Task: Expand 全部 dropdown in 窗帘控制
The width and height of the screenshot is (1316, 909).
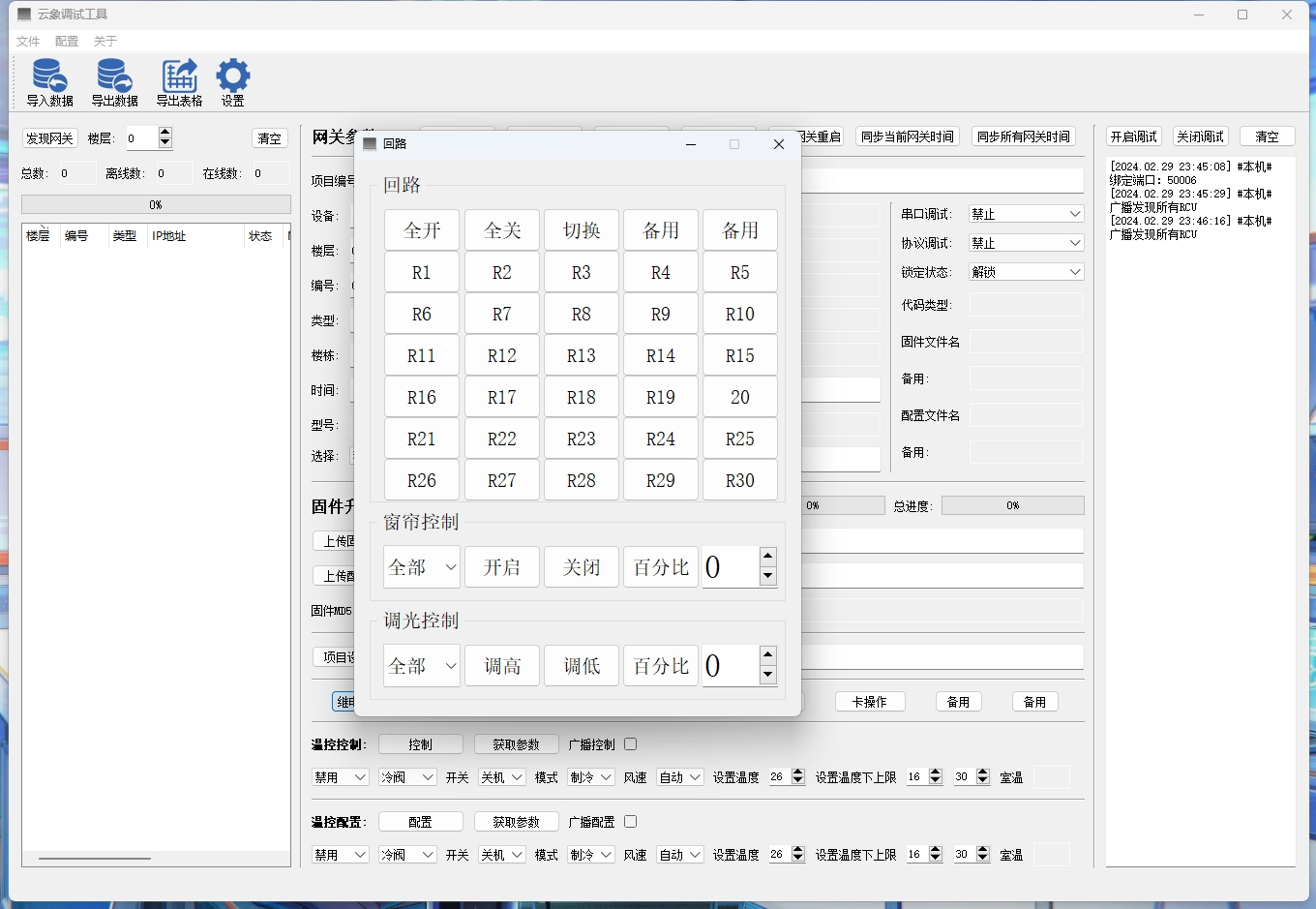Action: pyautogui.click(x=422, y=567)
